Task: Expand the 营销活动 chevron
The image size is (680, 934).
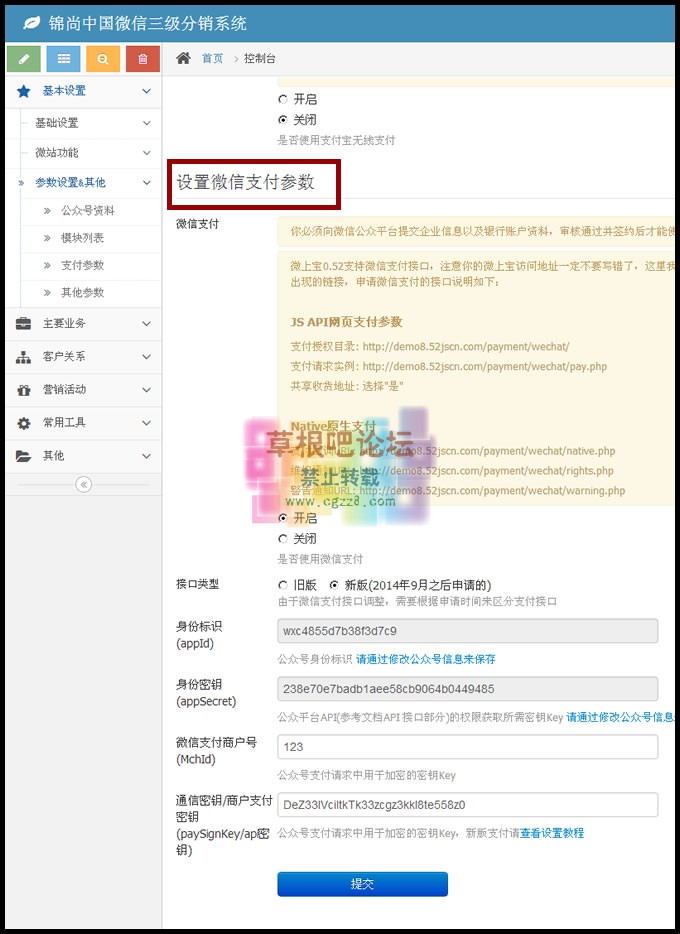Action: pos(146,390)
